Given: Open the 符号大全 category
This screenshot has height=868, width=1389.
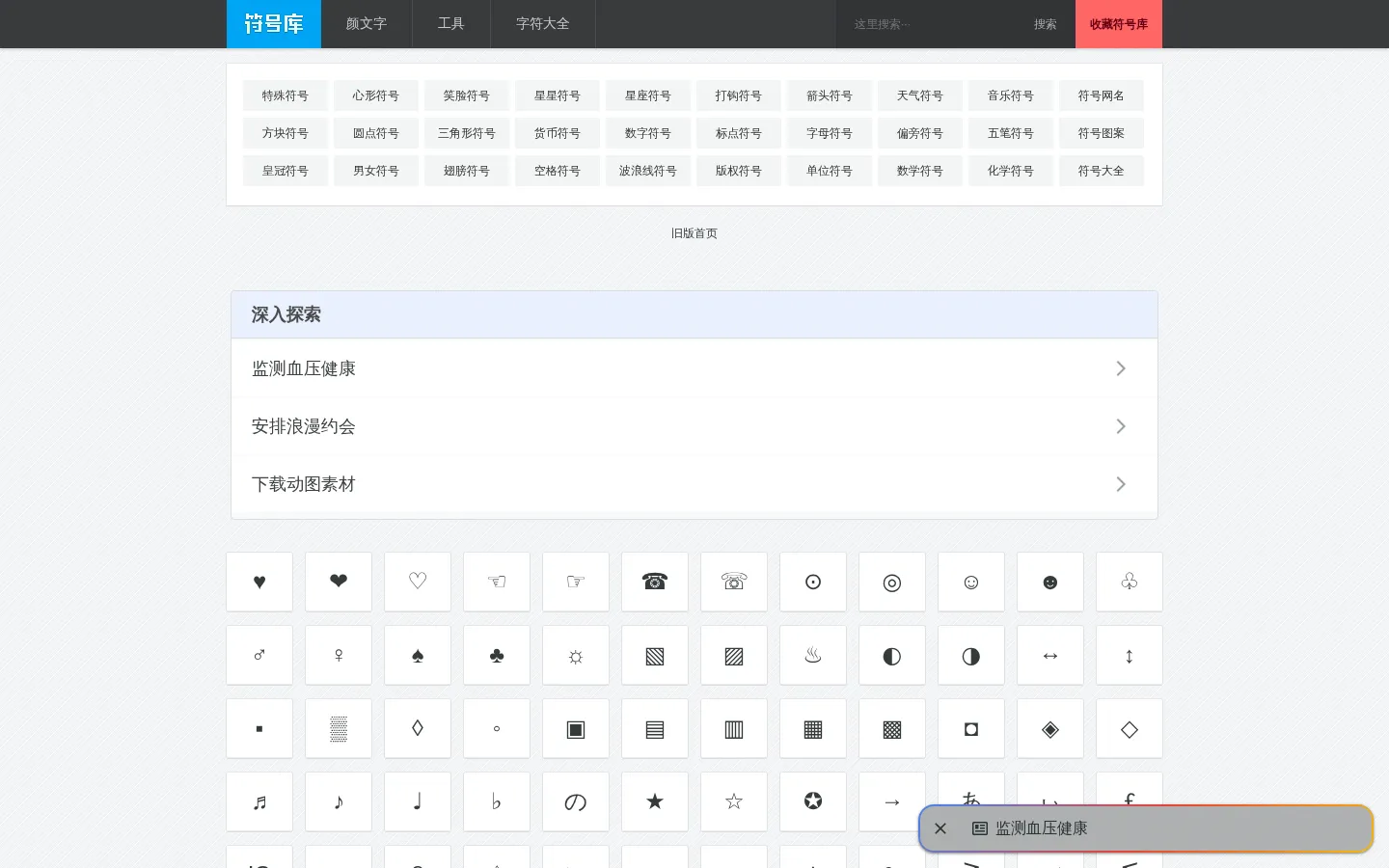Looking at the screenshot, I should [1102, 171].
